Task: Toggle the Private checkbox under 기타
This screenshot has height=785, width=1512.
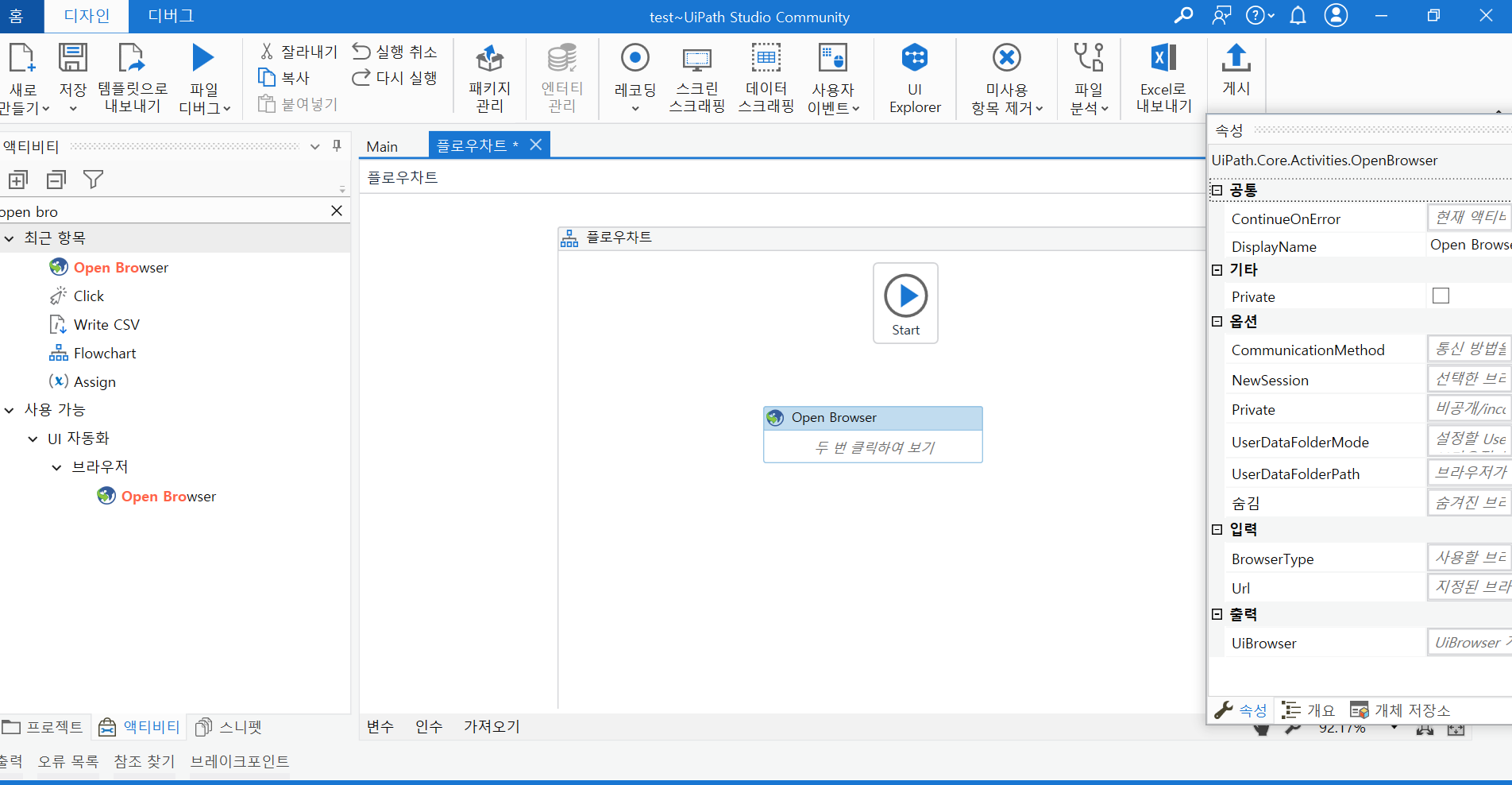Action: tap(1441, 296)
